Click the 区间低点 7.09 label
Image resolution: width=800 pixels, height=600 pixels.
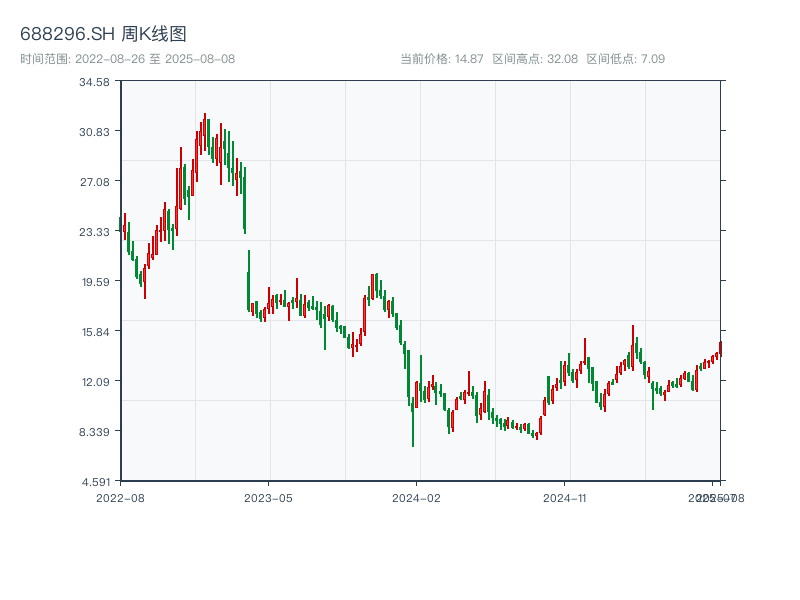(x=625, y=59)
